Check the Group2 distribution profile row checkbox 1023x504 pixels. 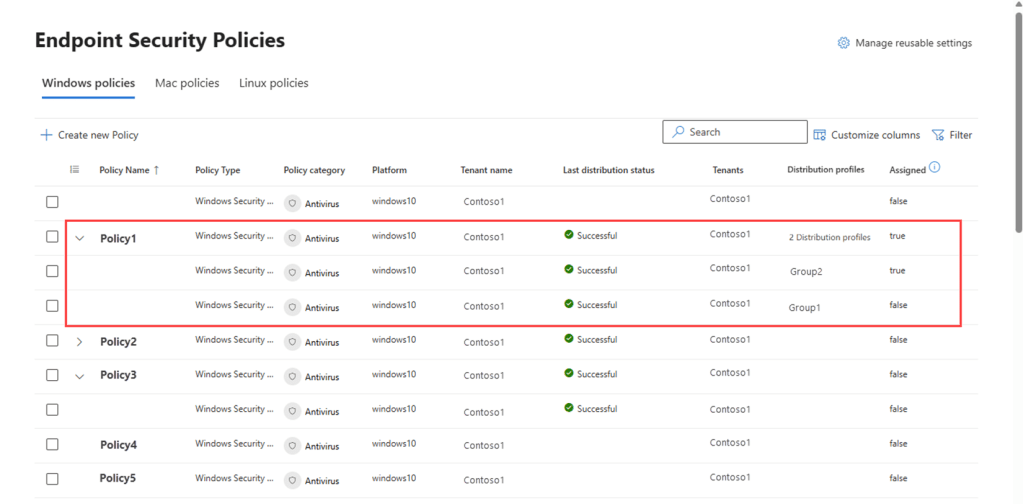click(x=52, y=271)
